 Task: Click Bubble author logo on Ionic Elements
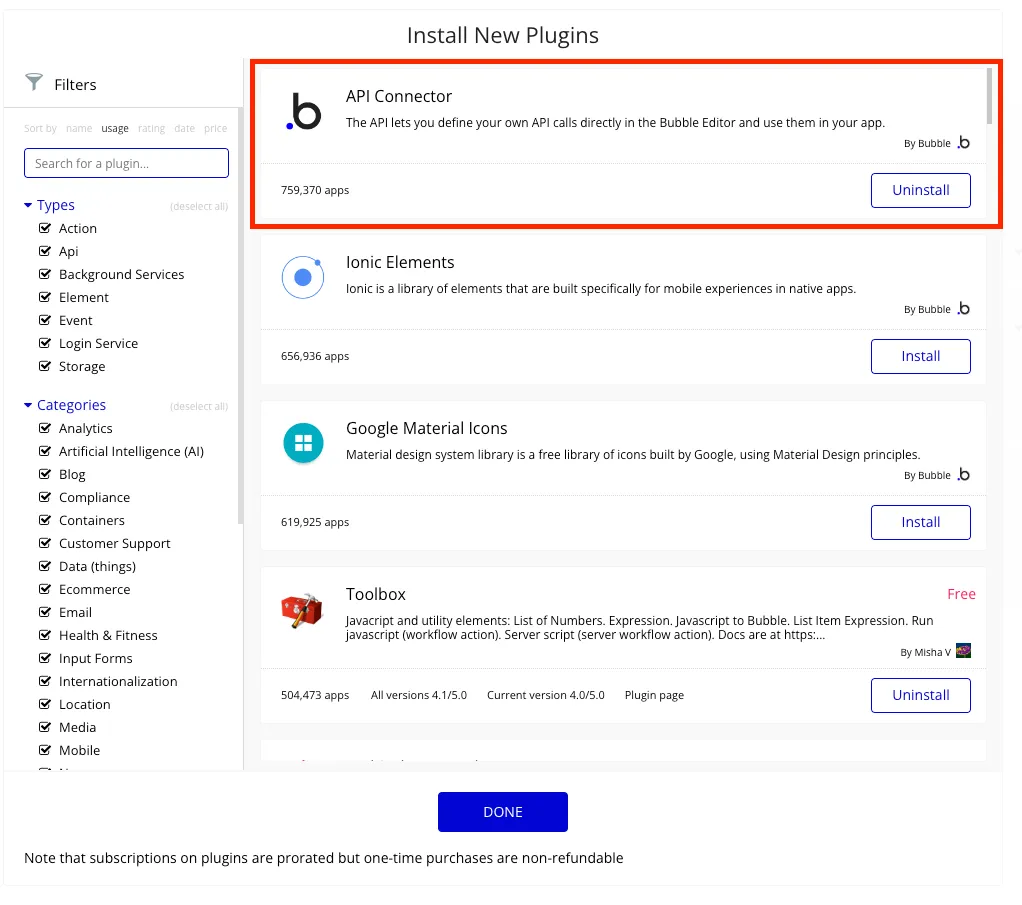pyautogui.click(x=964, y=308)
